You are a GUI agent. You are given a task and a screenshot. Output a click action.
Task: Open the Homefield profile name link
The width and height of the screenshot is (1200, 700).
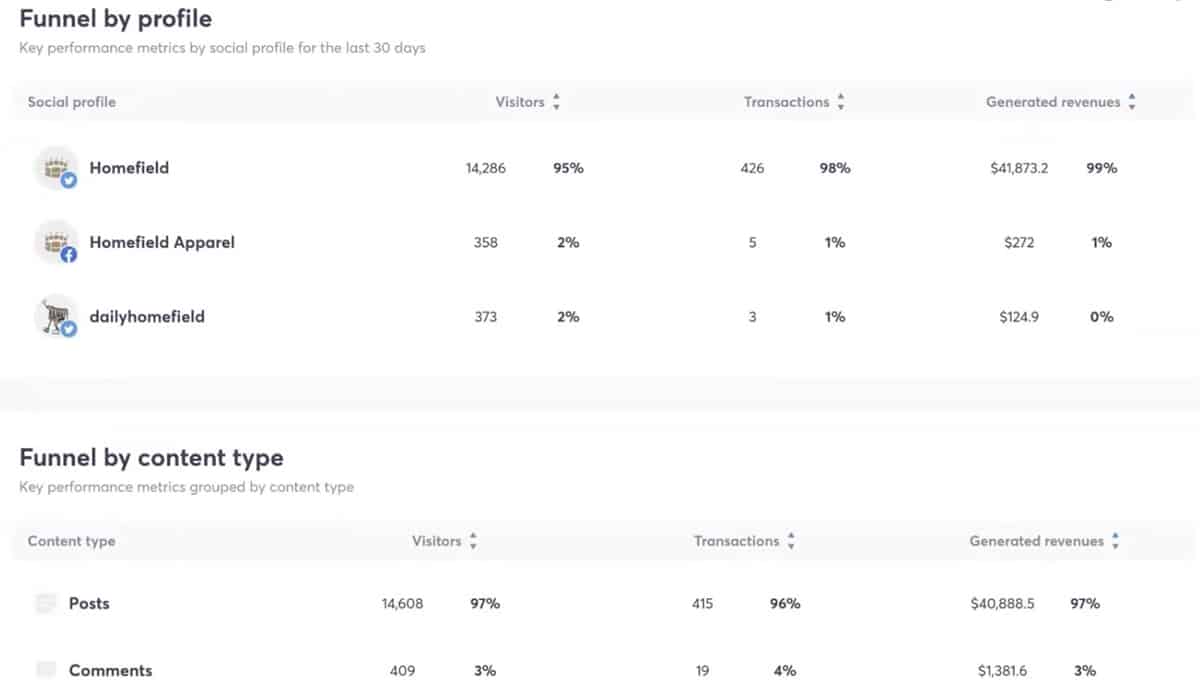[129, 168]
